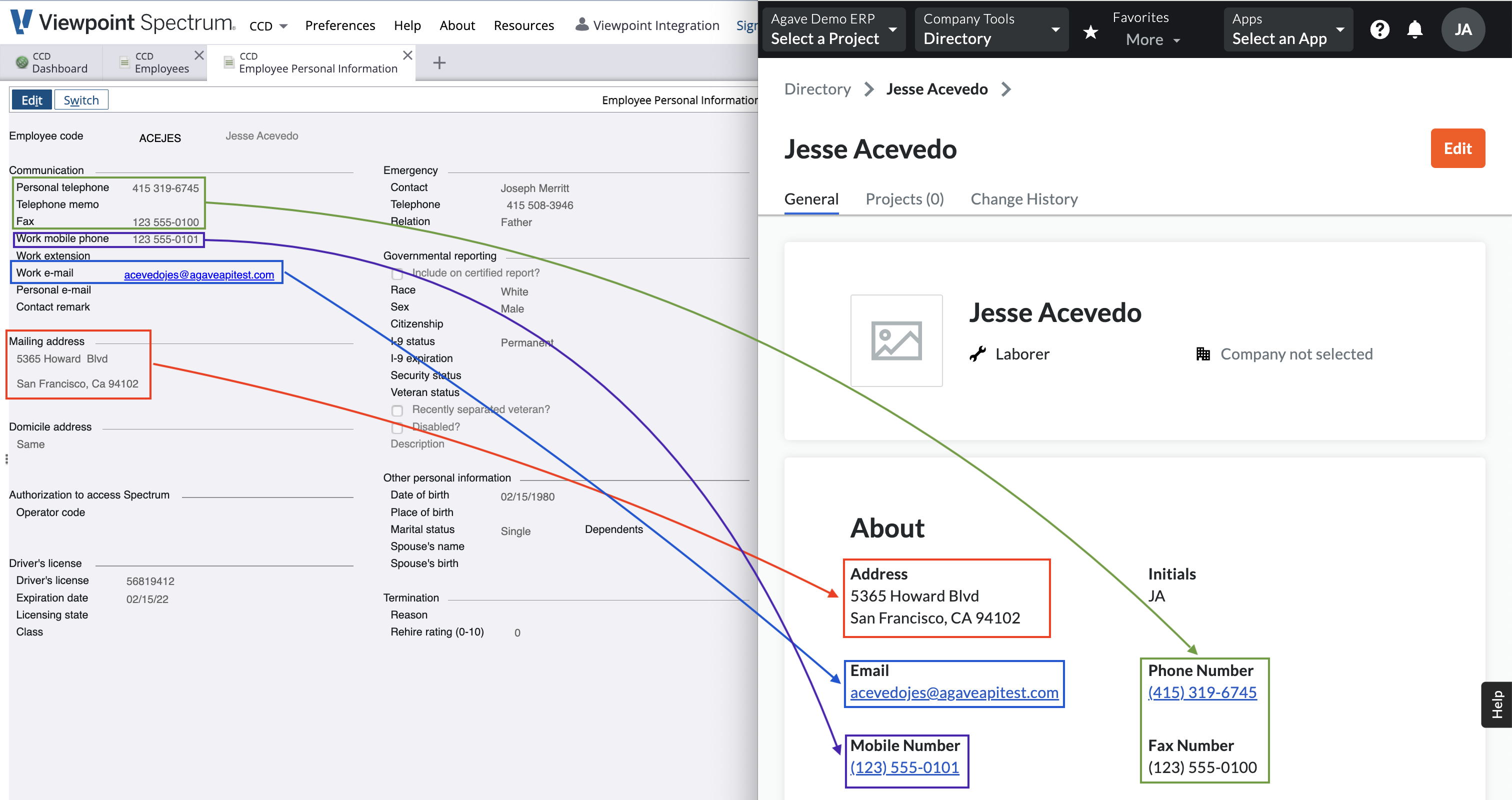Click the ACEJES employee code field
The image size is (1512, 800).
tap(159, 138)
